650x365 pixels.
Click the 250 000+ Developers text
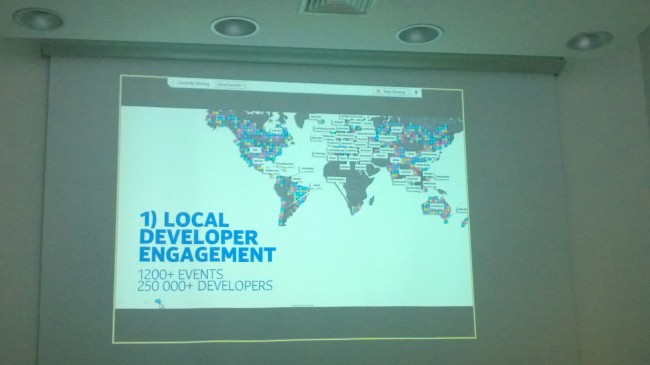click(205, 286)
